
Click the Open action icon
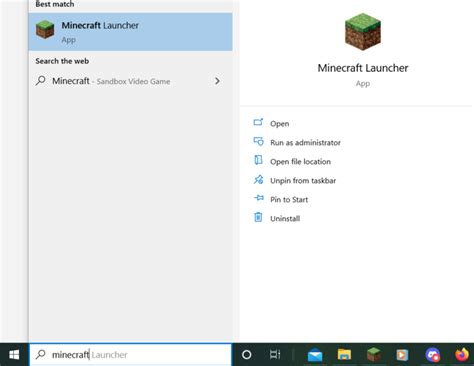tap(258, 122)
